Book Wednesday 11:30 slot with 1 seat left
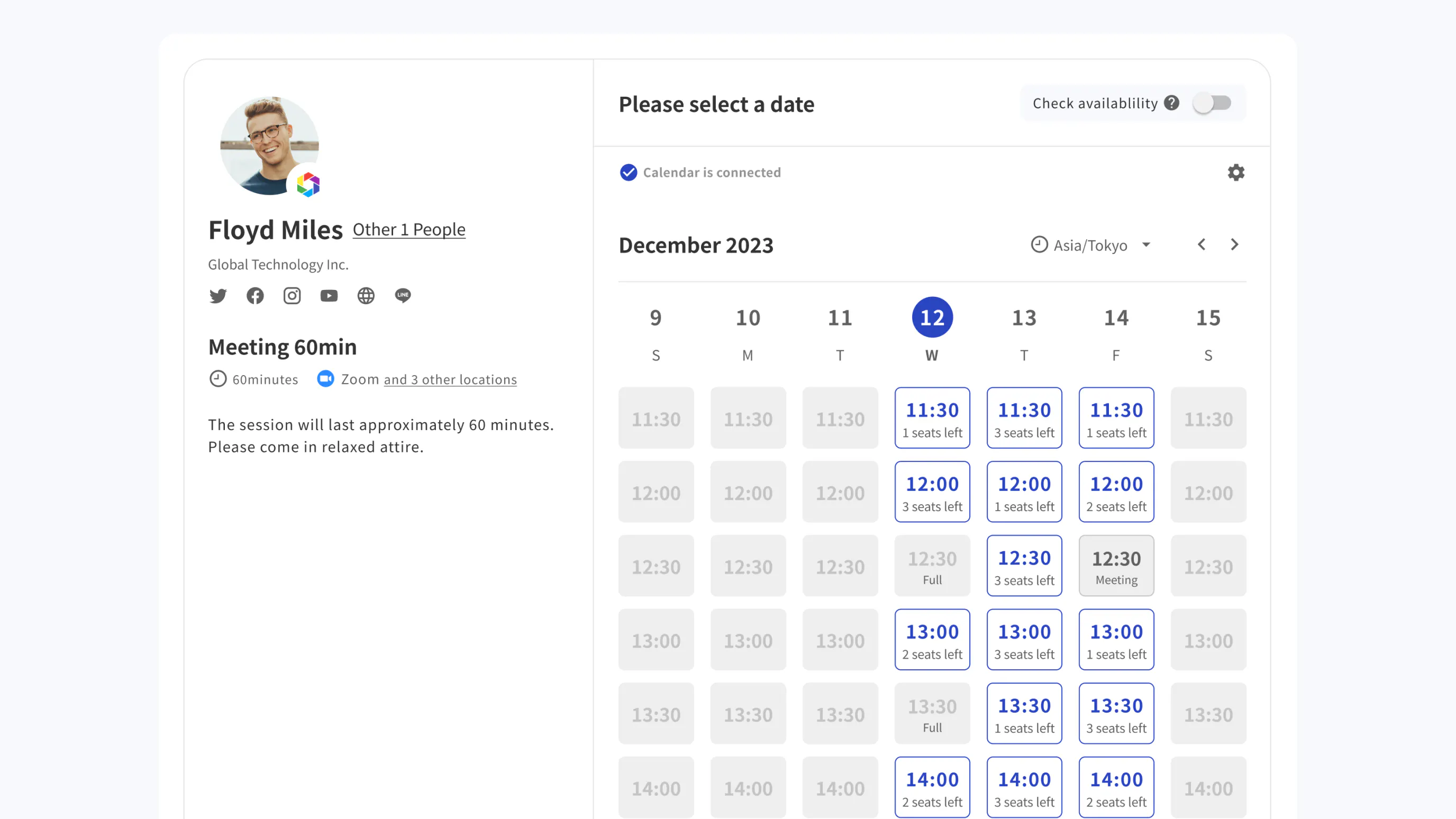Viewport: 1456px width, 819px height. (932, 418)
